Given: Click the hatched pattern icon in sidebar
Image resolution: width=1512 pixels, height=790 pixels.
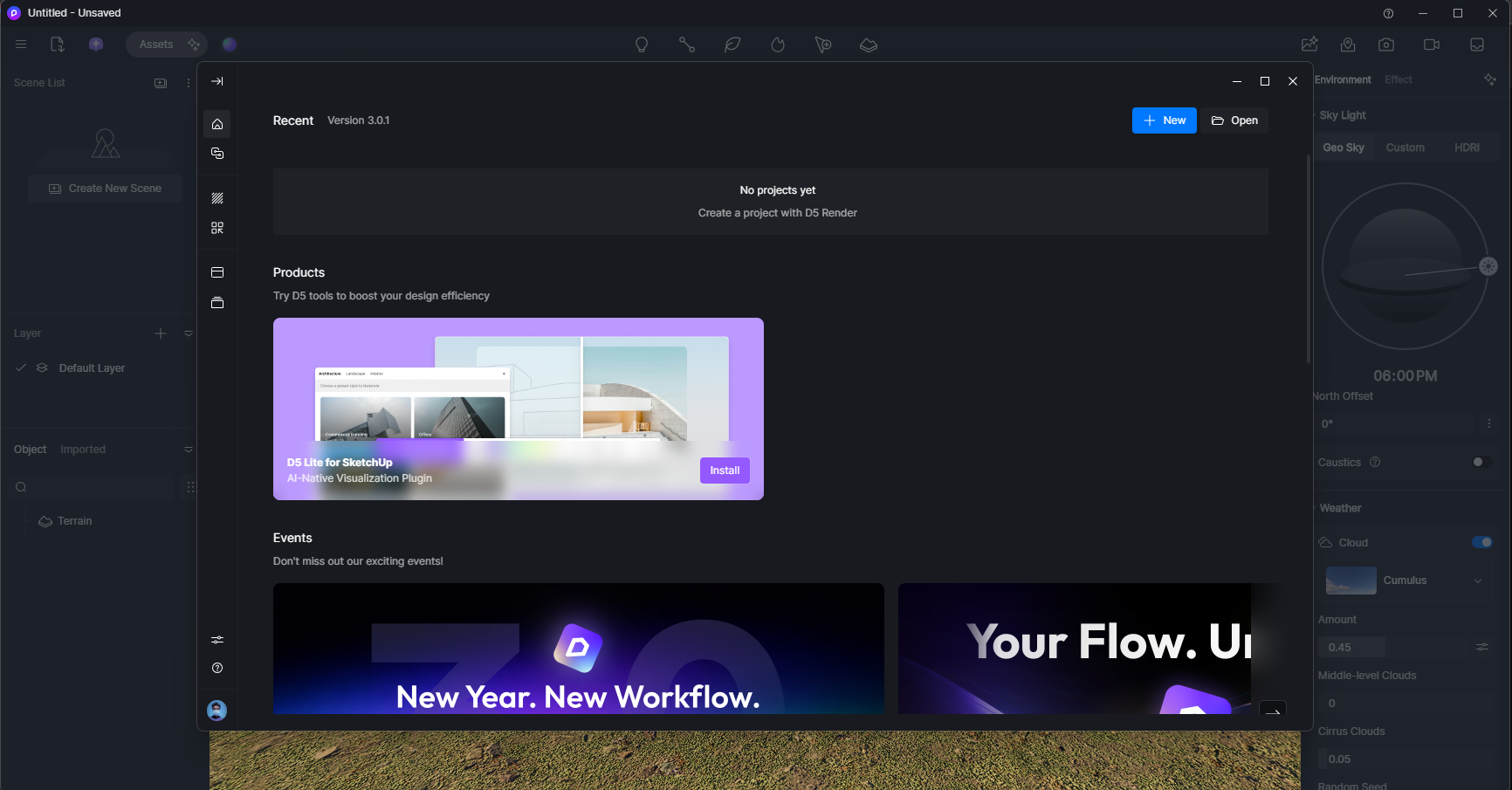Looking at the screenshot, I should 217,198.
